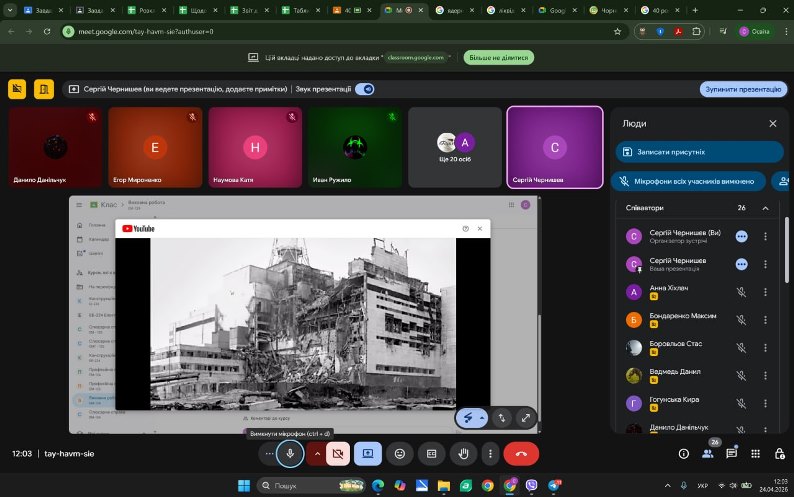Click Більше не ділитися button
Image resolution: width=794 pixels, height=497 pixels.
498,58
